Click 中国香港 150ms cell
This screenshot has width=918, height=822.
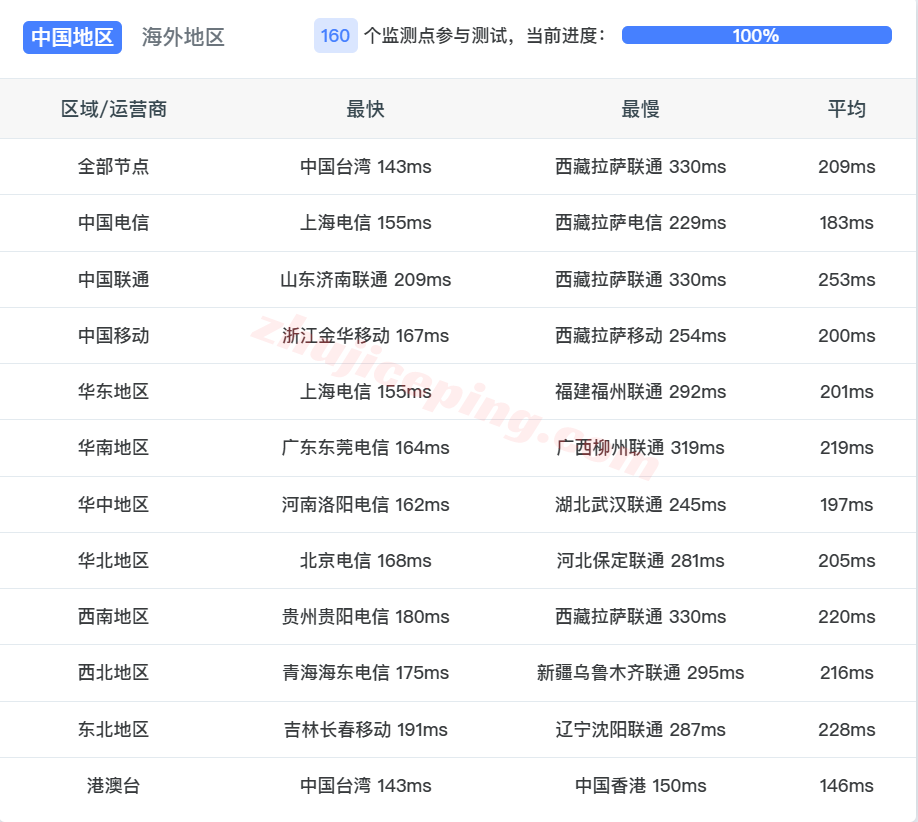640,785
